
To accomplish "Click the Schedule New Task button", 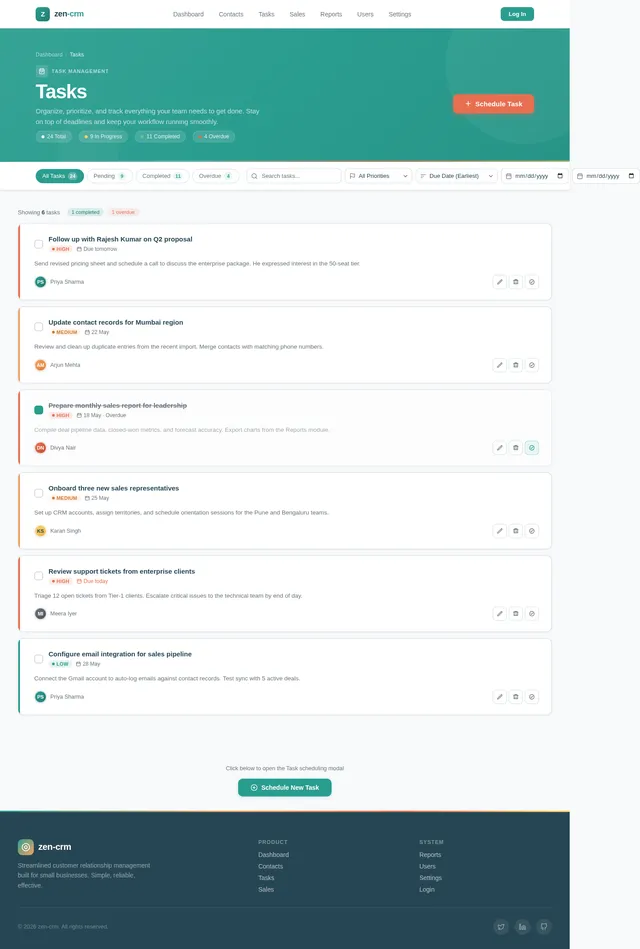I will 285,787.
